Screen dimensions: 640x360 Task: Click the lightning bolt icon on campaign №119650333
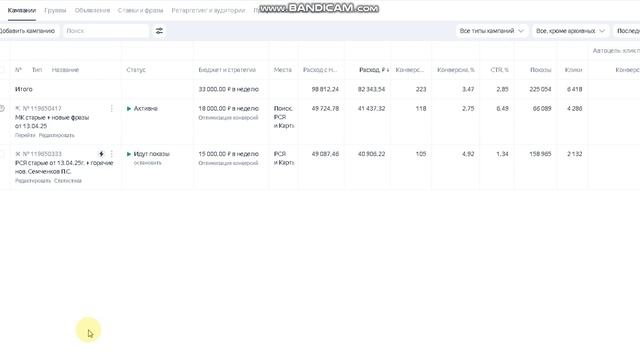coord(101,154)
